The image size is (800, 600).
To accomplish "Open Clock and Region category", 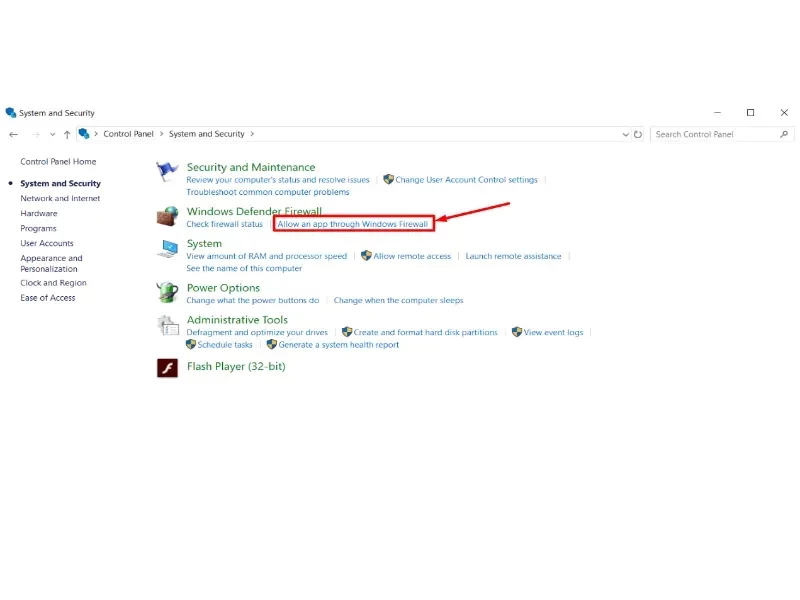I will 53,283.
